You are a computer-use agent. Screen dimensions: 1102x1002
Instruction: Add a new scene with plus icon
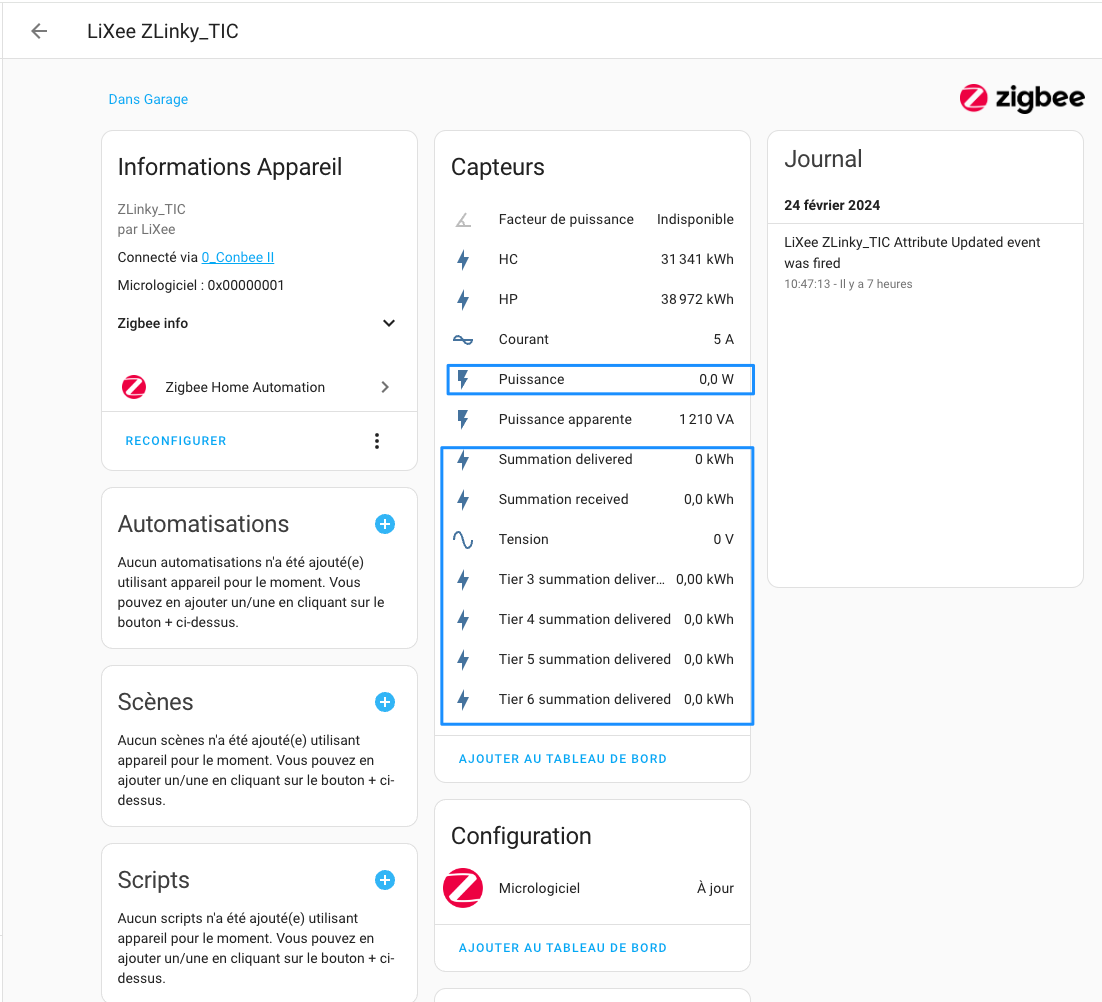point(384,702)
